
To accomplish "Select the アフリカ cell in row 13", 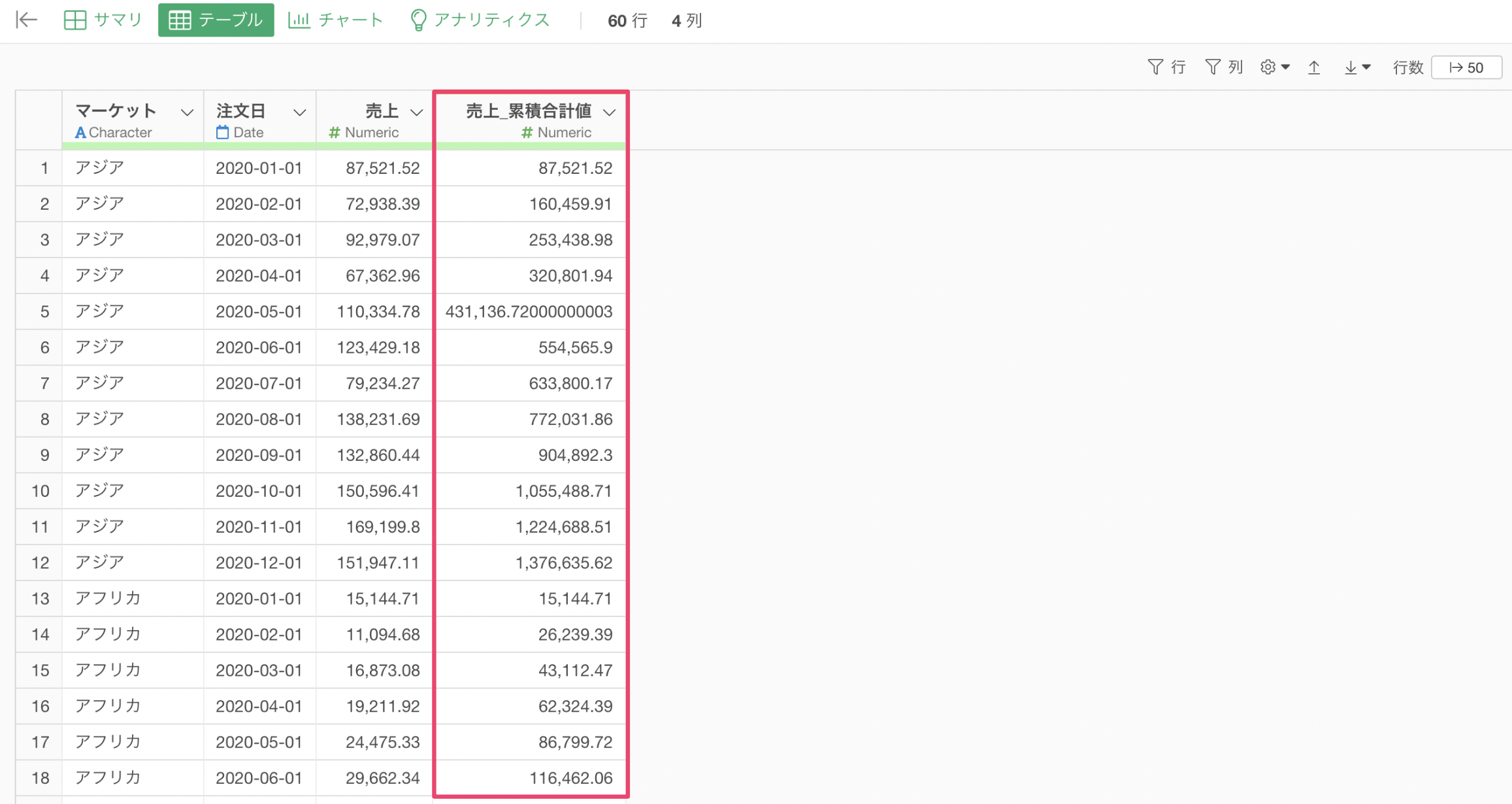I will 133,599.
